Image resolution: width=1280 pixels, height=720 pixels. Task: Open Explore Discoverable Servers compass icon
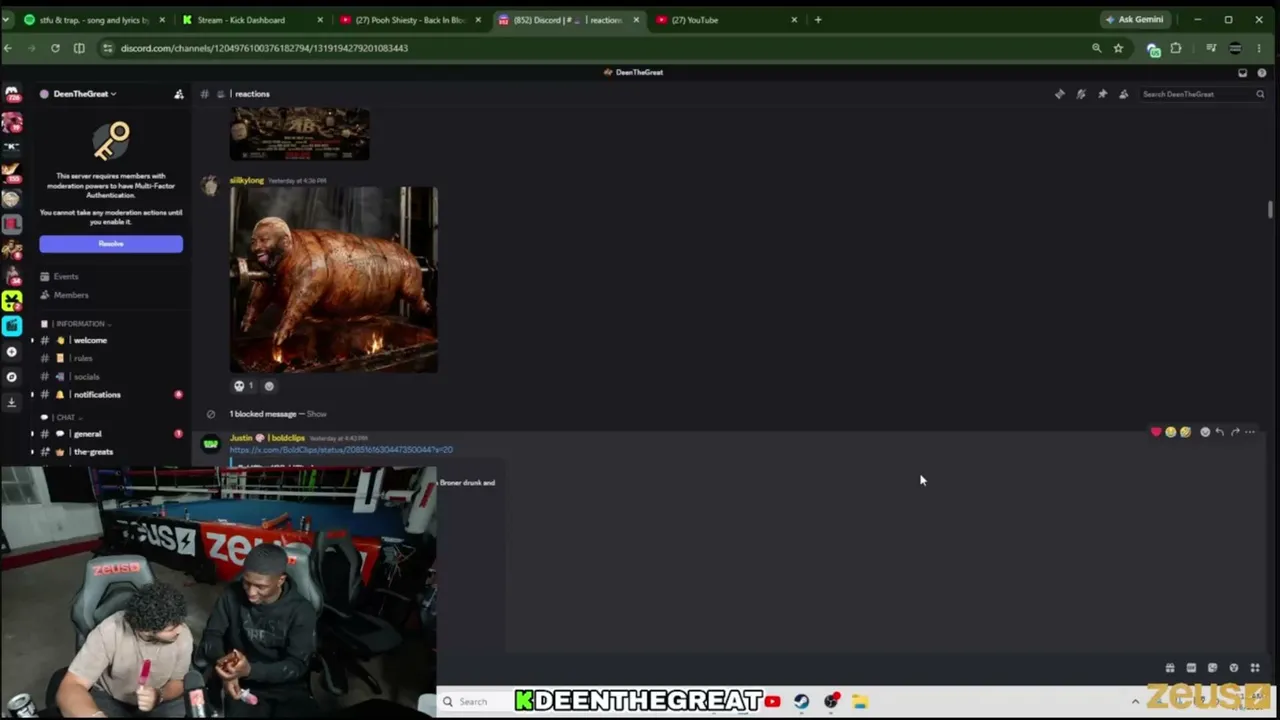[x=12, y=377]
